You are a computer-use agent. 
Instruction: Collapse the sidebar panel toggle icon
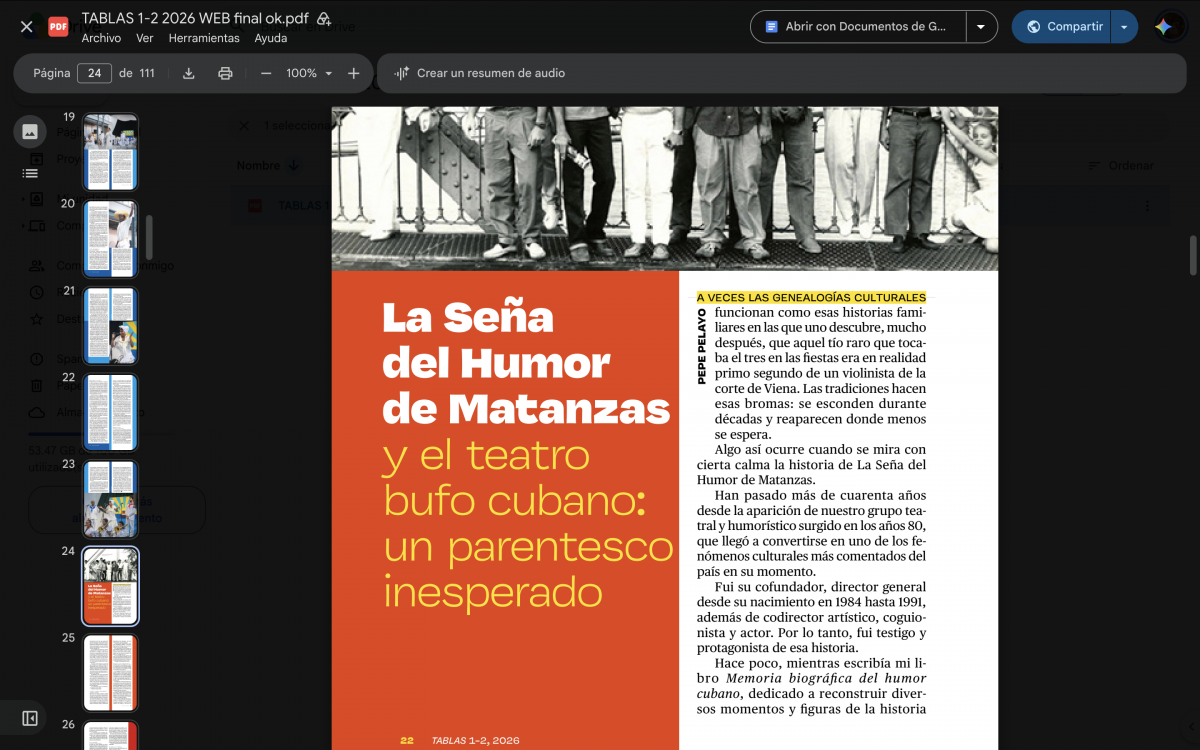(x=30, y=718)
